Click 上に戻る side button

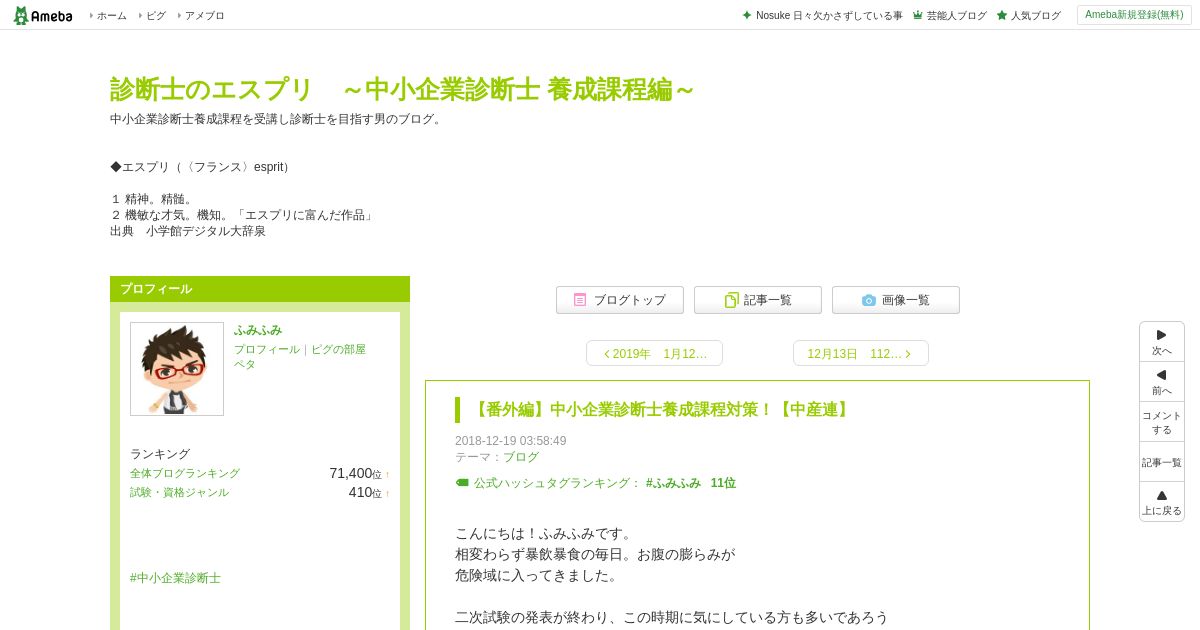[1162, 502]
